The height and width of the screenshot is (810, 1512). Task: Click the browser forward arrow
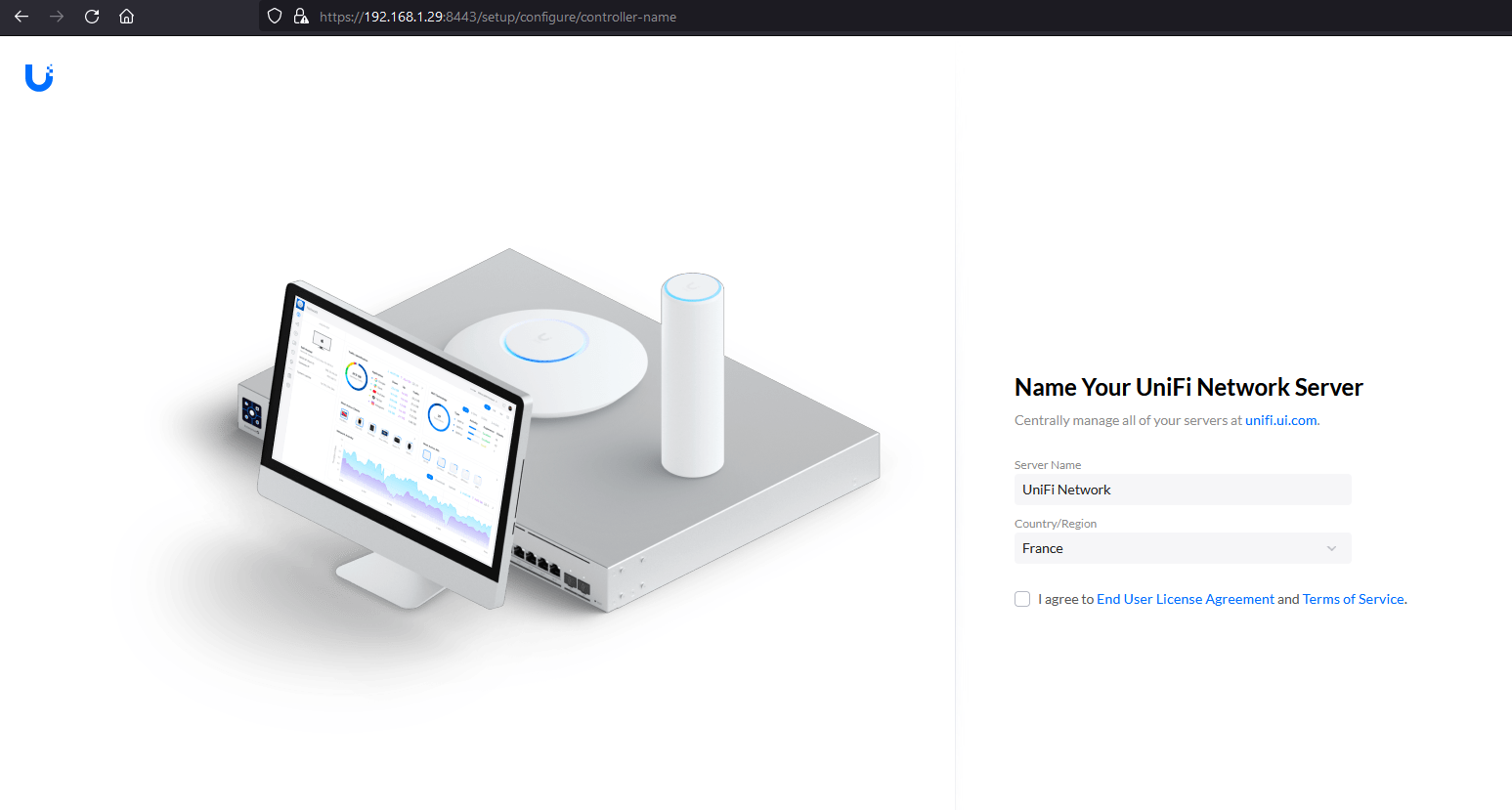point(57,17)
